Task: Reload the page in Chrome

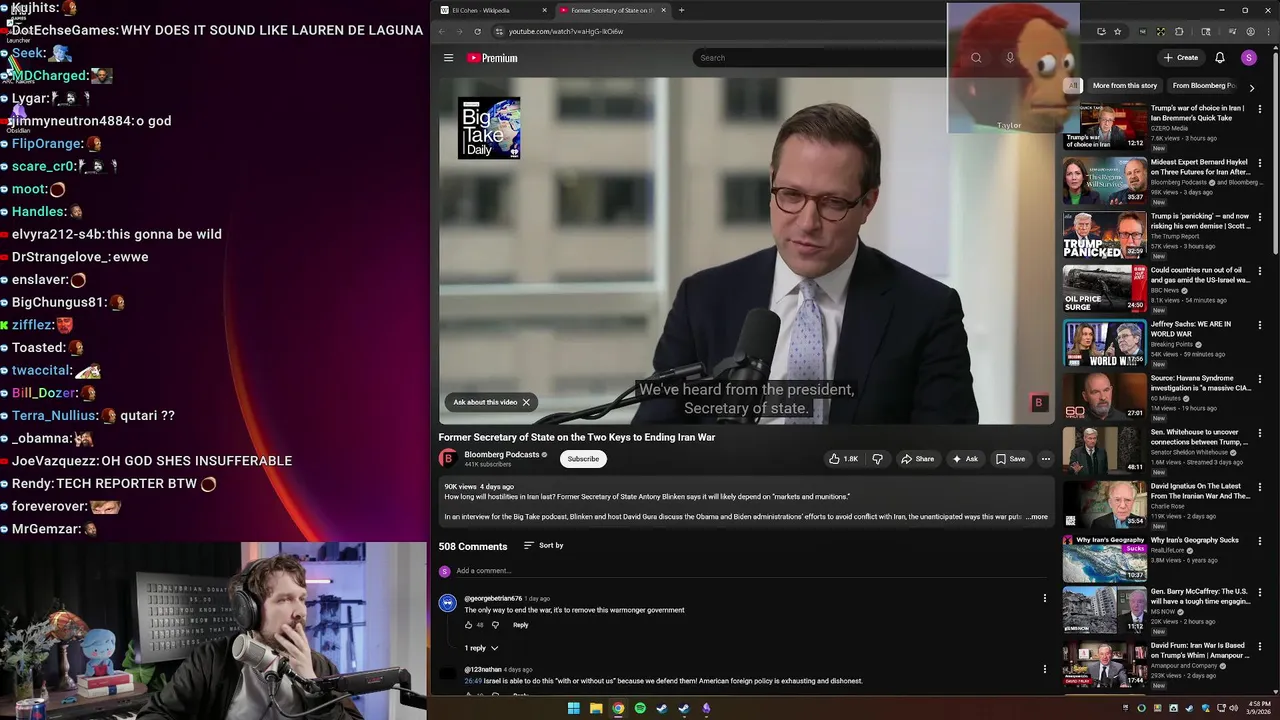Action: 477,31
